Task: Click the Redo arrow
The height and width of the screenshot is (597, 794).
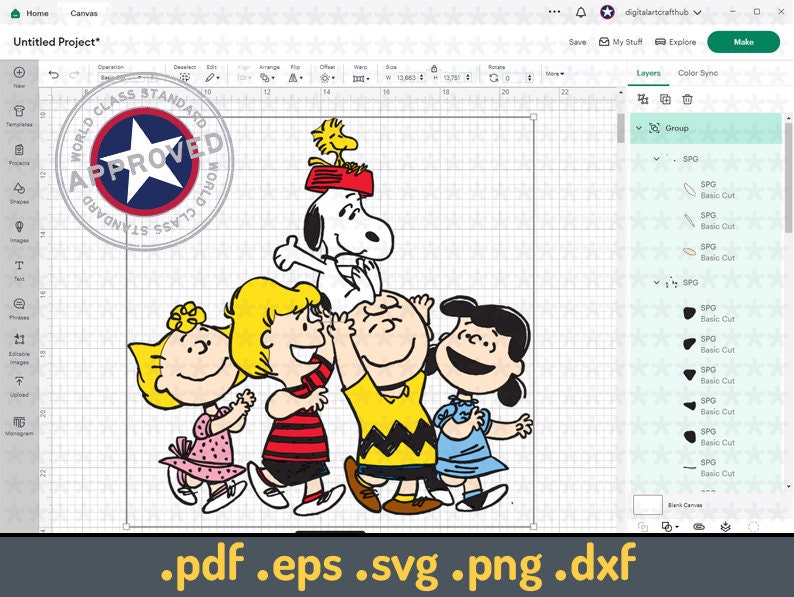Action: (x=74, y=75)
